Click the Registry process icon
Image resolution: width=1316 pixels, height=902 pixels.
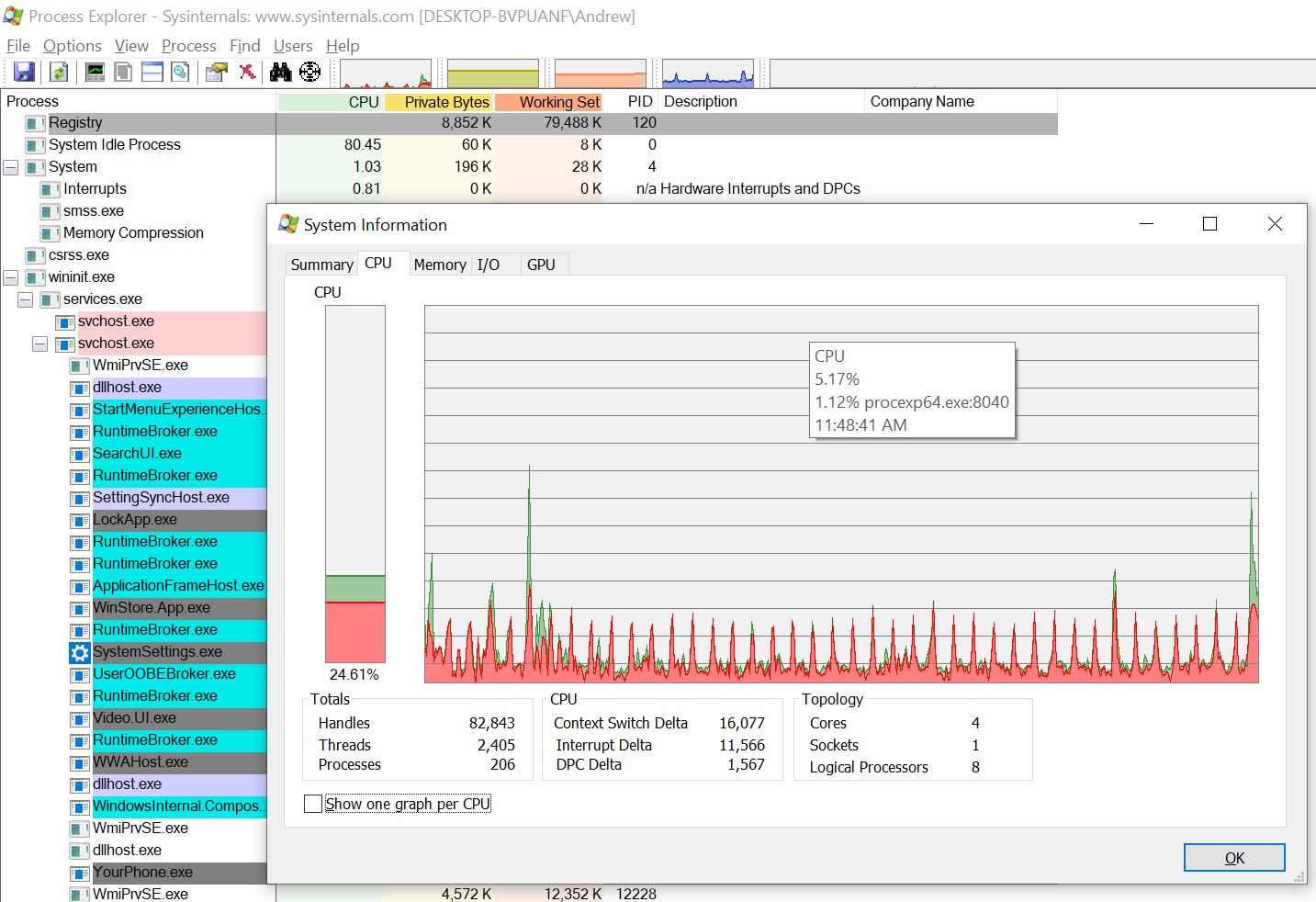coord(35,123)
